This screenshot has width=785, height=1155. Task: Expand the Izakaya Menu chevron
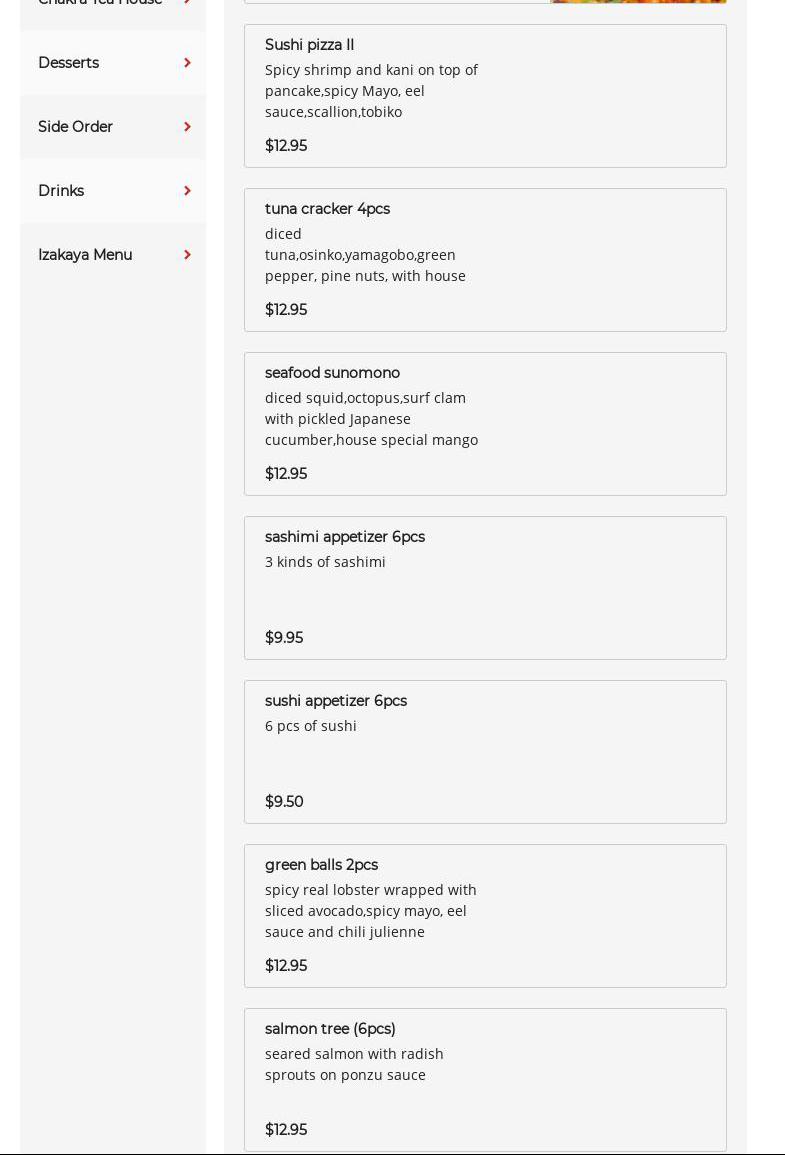pyautogui.click(x=187, y=255)
